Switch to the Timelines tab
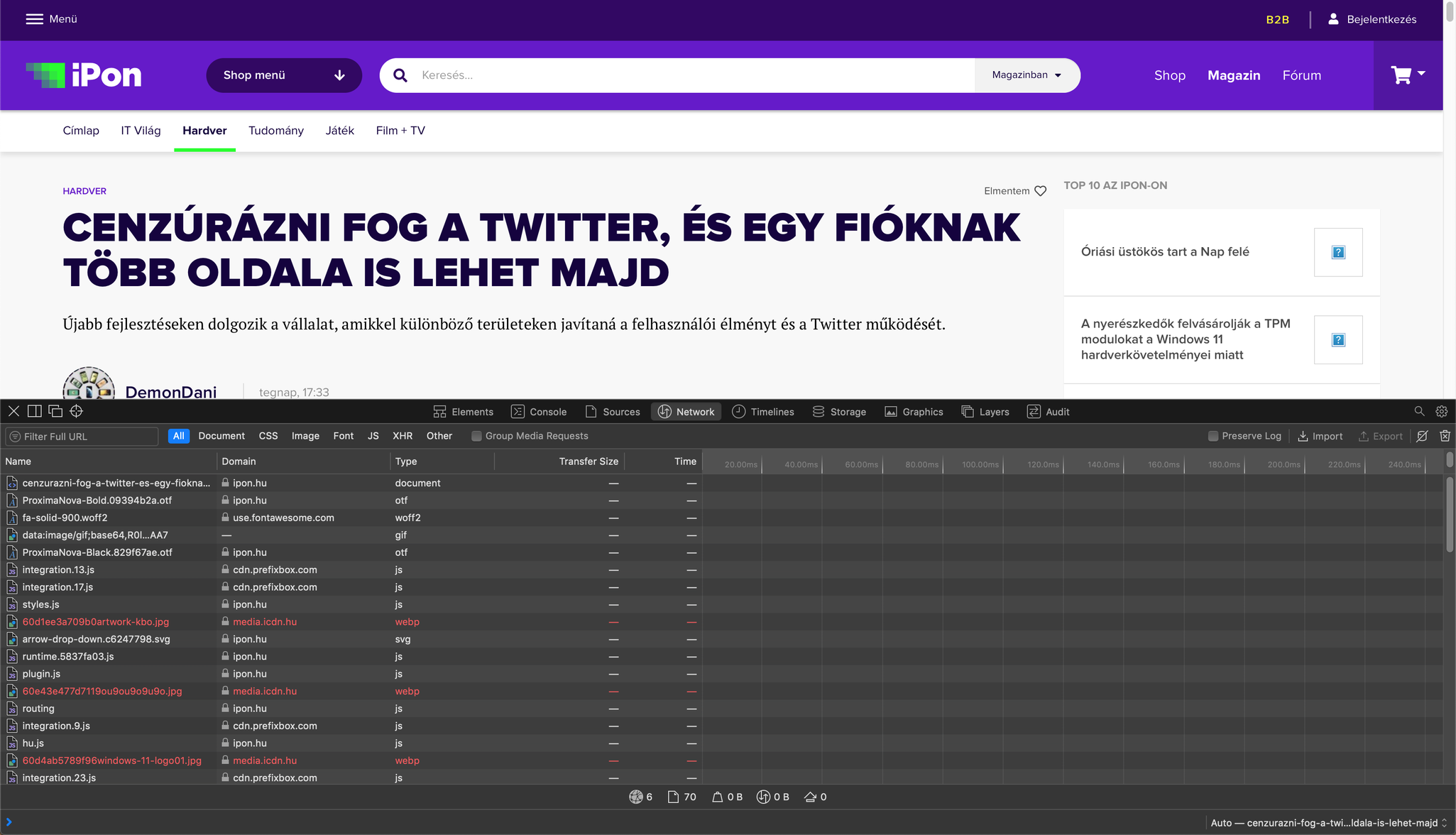The height and width of the screenshot is (835, 1456). [x=763, y=412]
